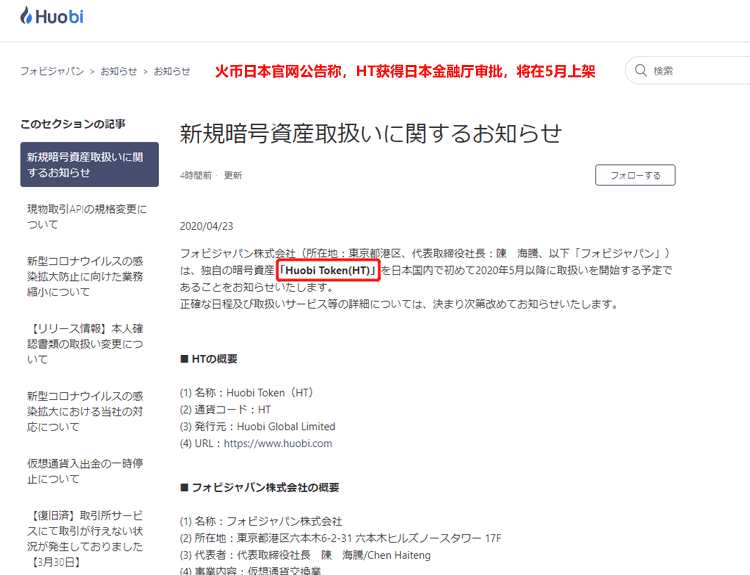Screen dimensions: 750x575
Task: Click the date 2020/04/23
Action: click(x=207, y=226)
